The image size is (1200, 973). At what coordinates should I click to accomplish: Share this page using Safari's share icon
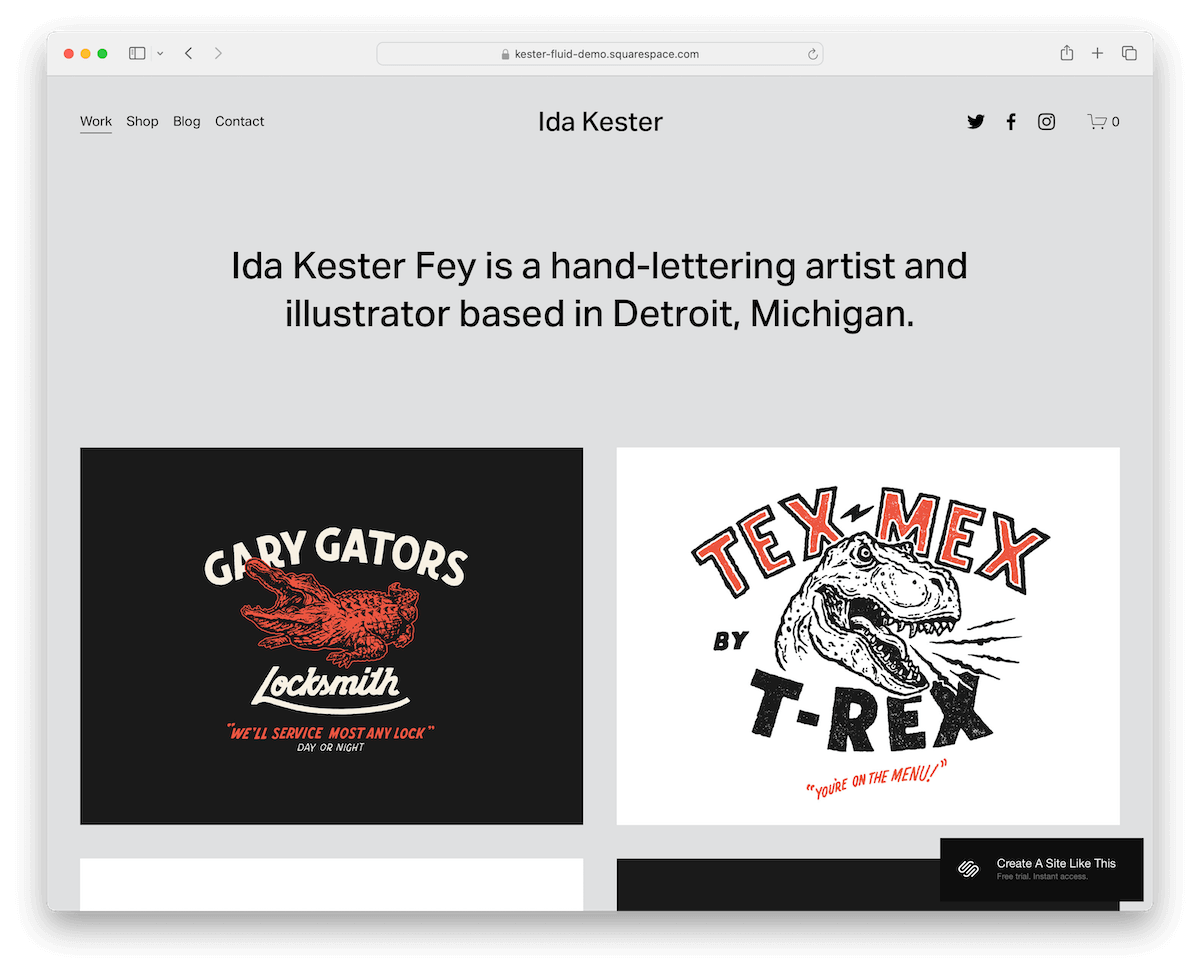click(x=1066, y=53)
